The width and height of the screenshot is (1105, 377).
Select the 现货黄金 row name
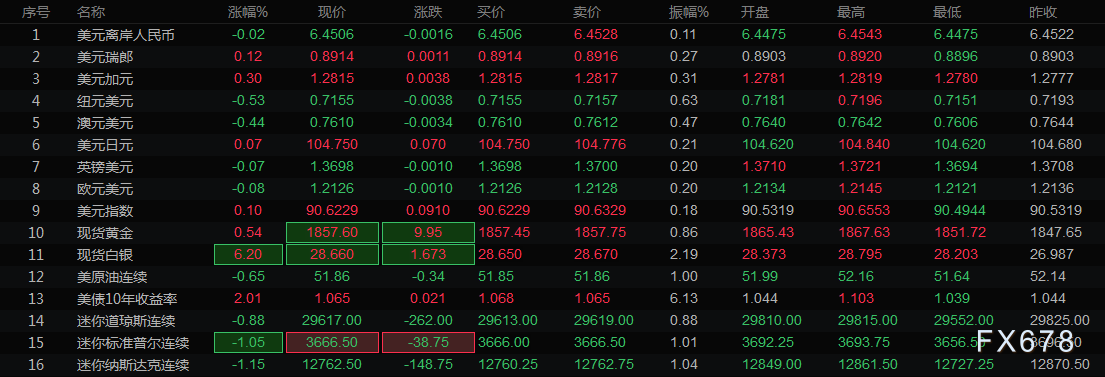pos(104,233)
